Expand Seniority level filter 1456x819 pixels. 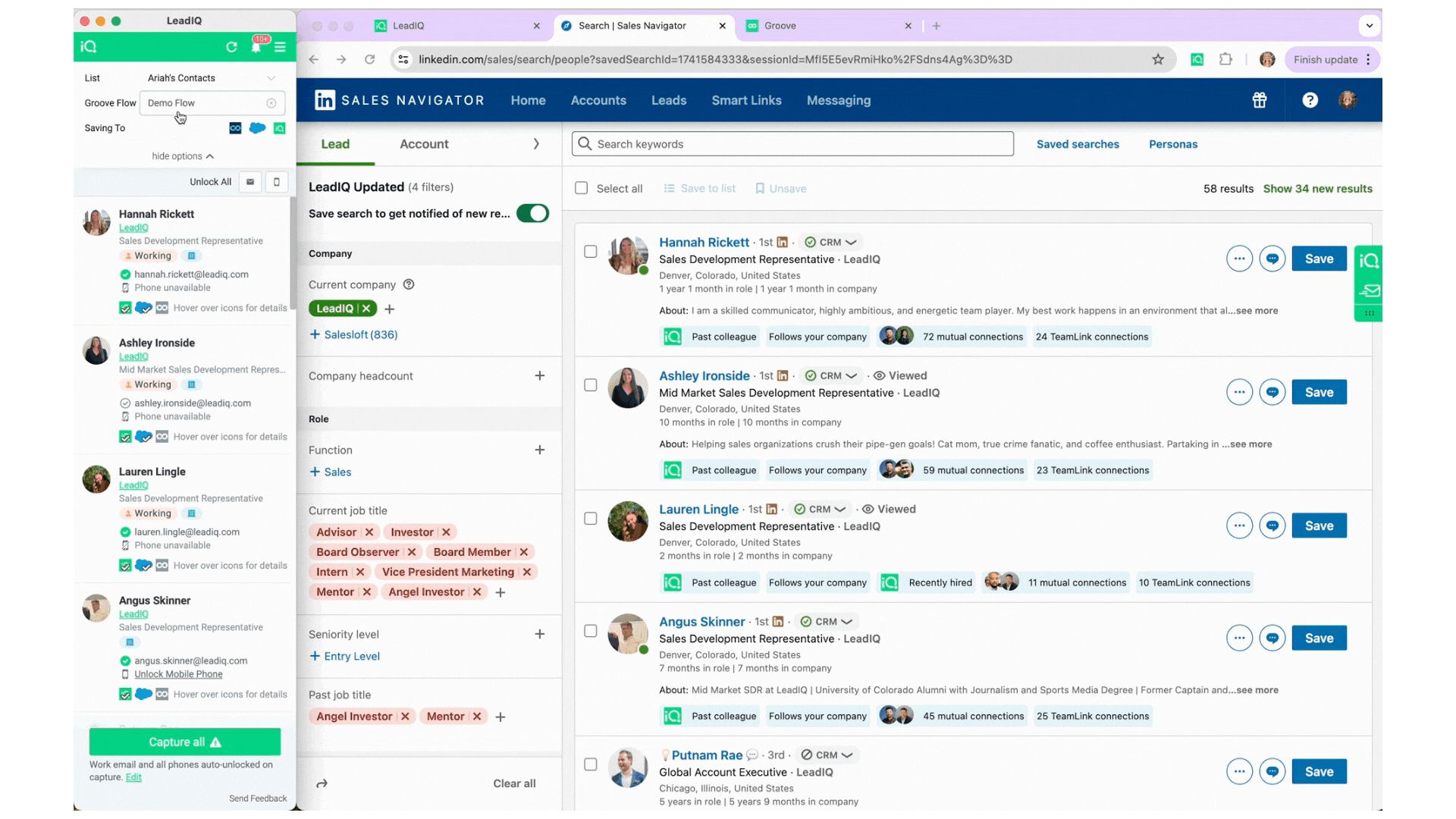(x=540, y=634)
